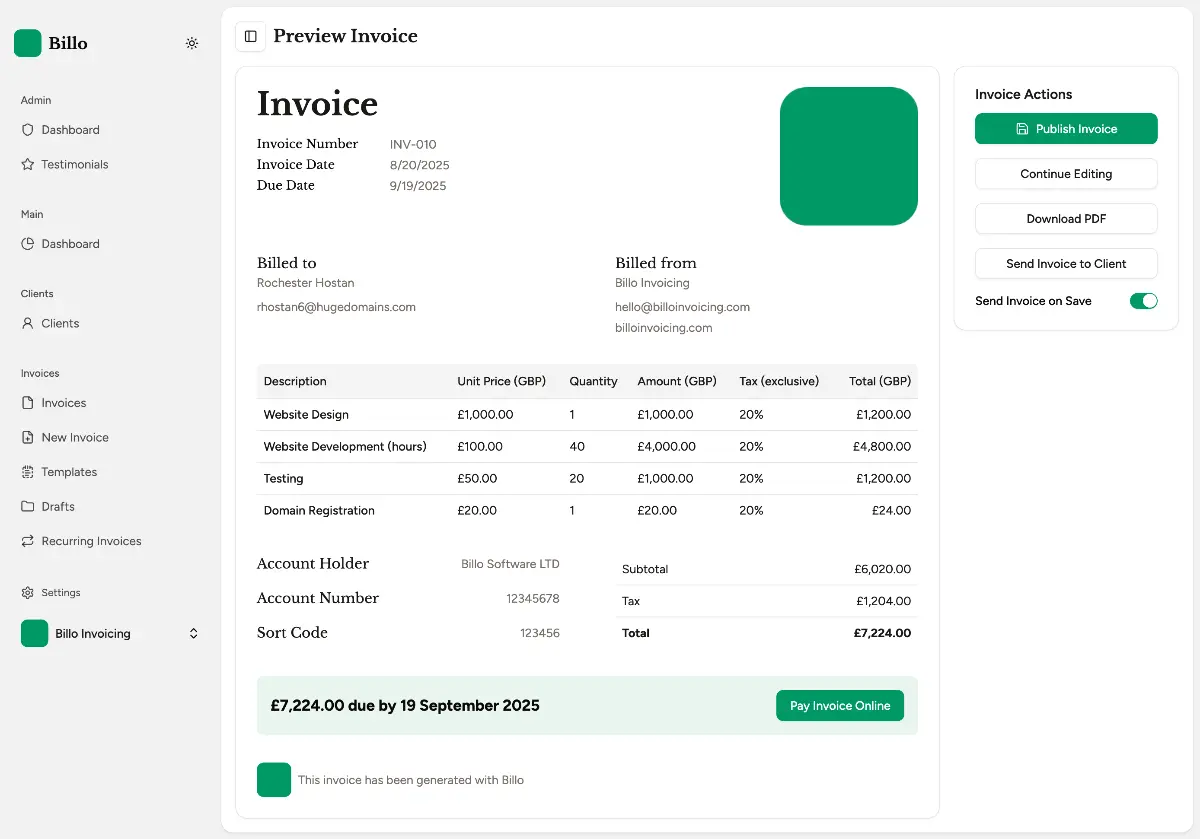This screenshot has height=839, width=1200.
Task: Click the Clients person icon
Action: click(x=28, y=323)
